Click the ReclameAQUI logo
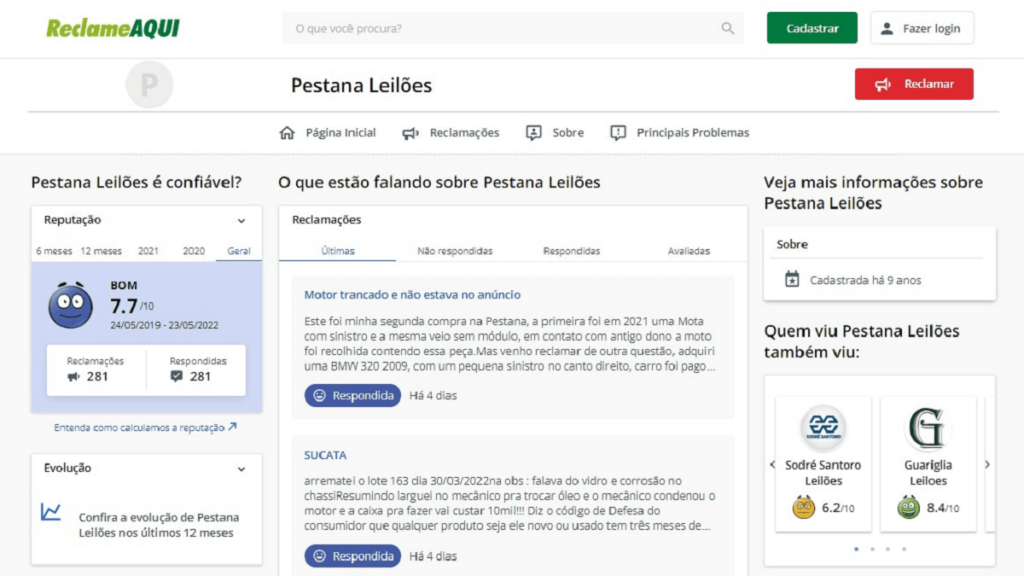The height and width of the screenshot is (576, 1024). point(113,28)
